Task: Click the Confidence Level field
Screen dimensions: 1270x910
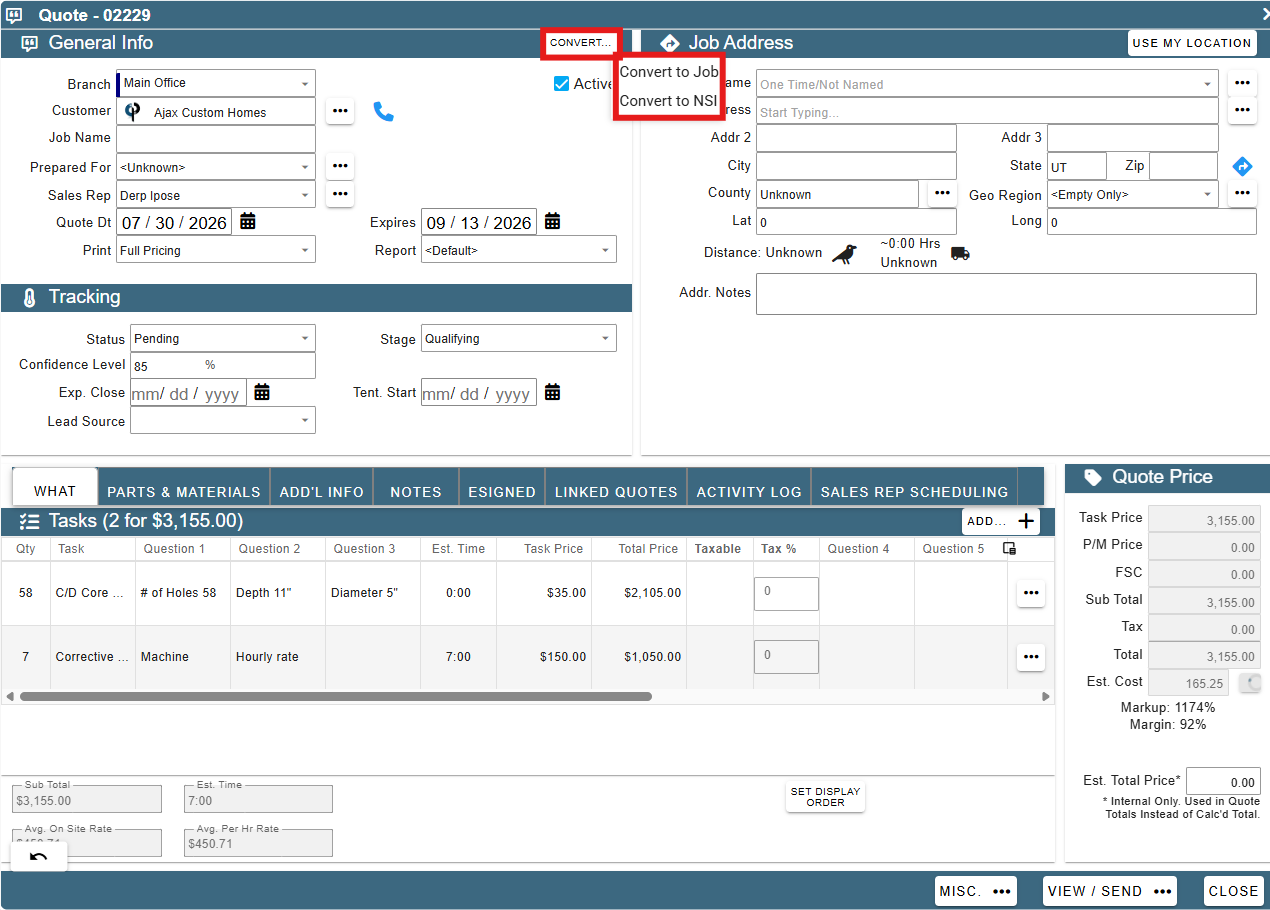Action: click(223, 365)
